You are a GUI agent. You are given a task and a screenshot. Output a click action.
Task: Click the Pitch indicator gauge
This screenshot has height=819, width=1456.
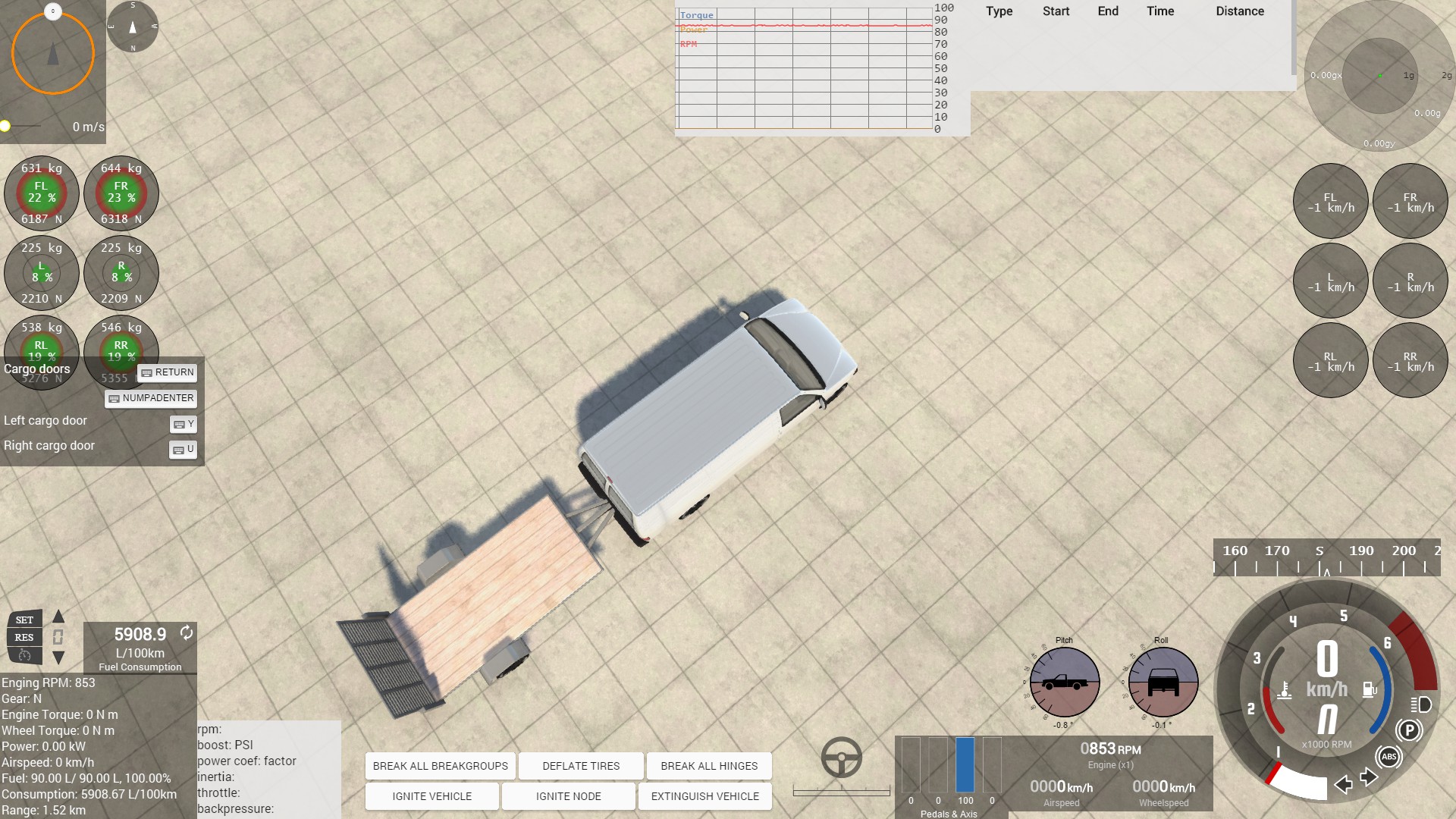[x=1065, y=682]
